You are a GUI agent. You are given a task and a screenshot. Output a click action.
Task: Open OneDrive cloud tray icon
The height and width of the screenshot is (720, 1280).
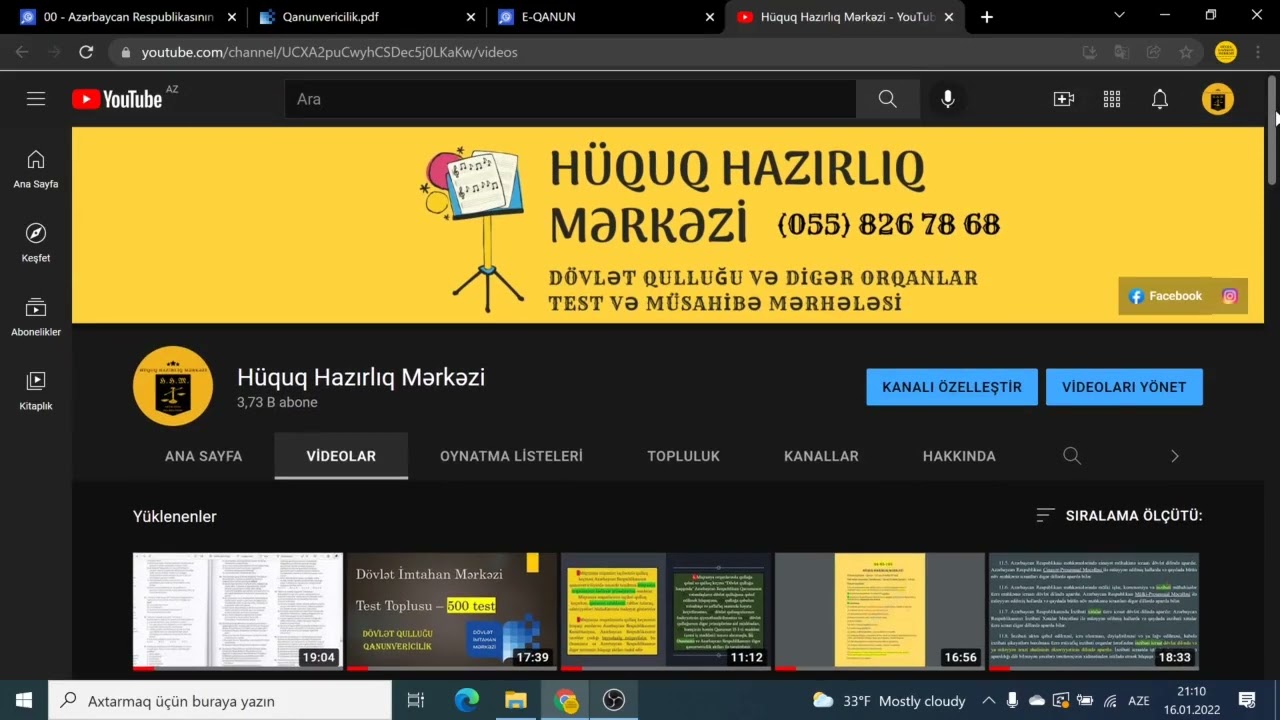pyautogui.click(x=1037, y=700)
